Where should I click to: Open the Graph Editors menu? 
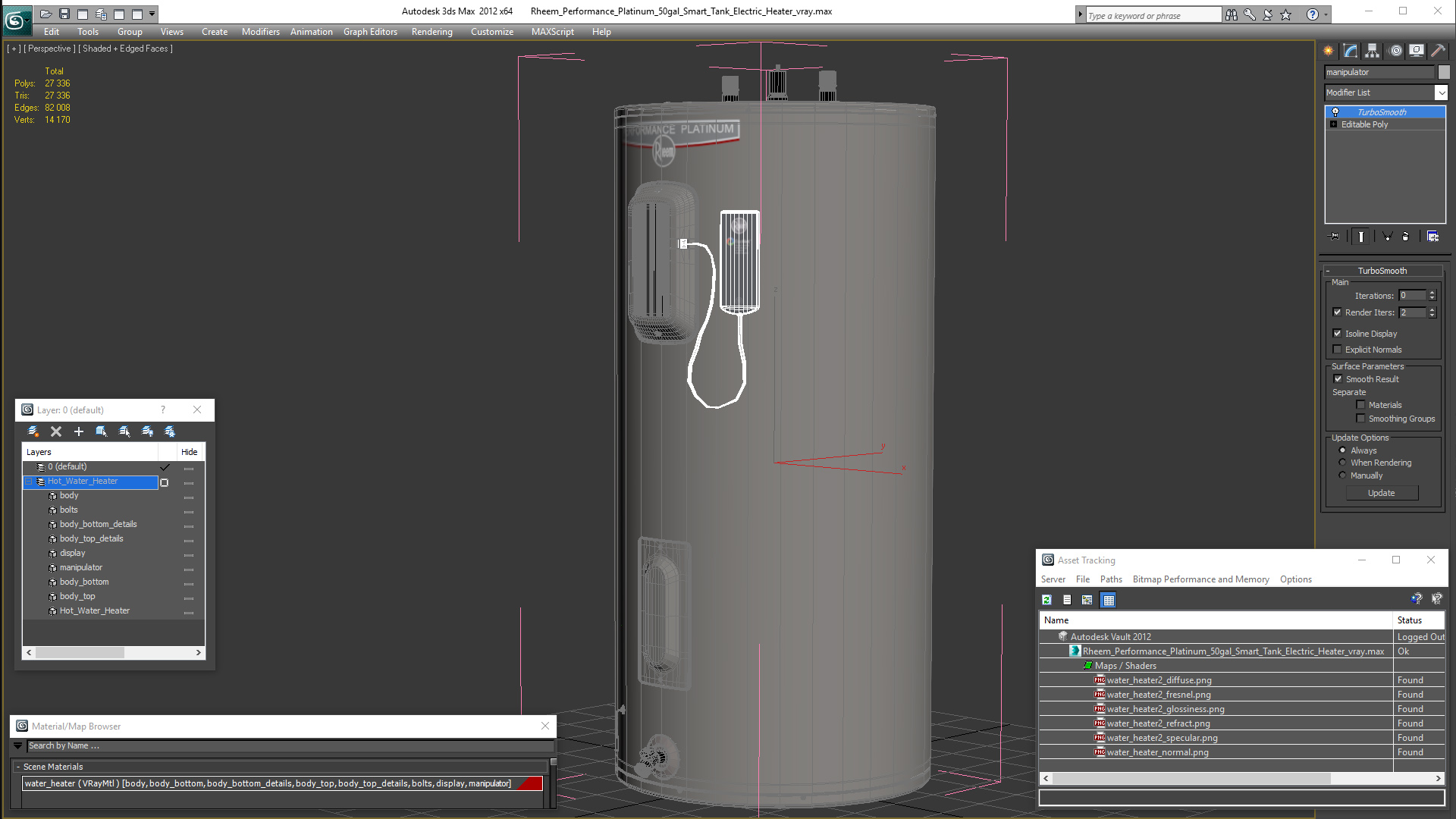(370, 32)
